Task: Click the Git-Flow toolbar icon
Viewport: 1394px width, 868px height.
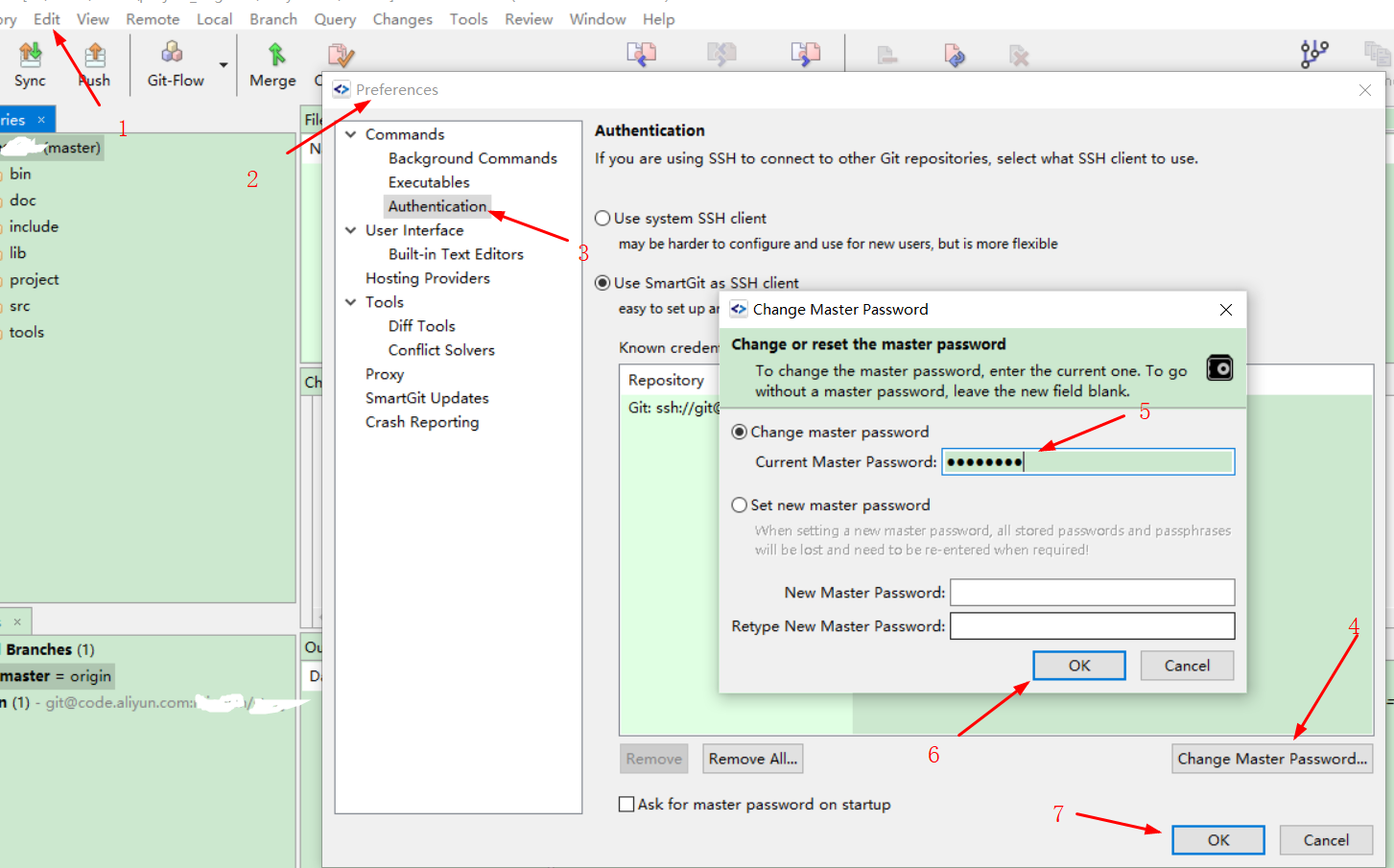Action: (x=173, y=52)
